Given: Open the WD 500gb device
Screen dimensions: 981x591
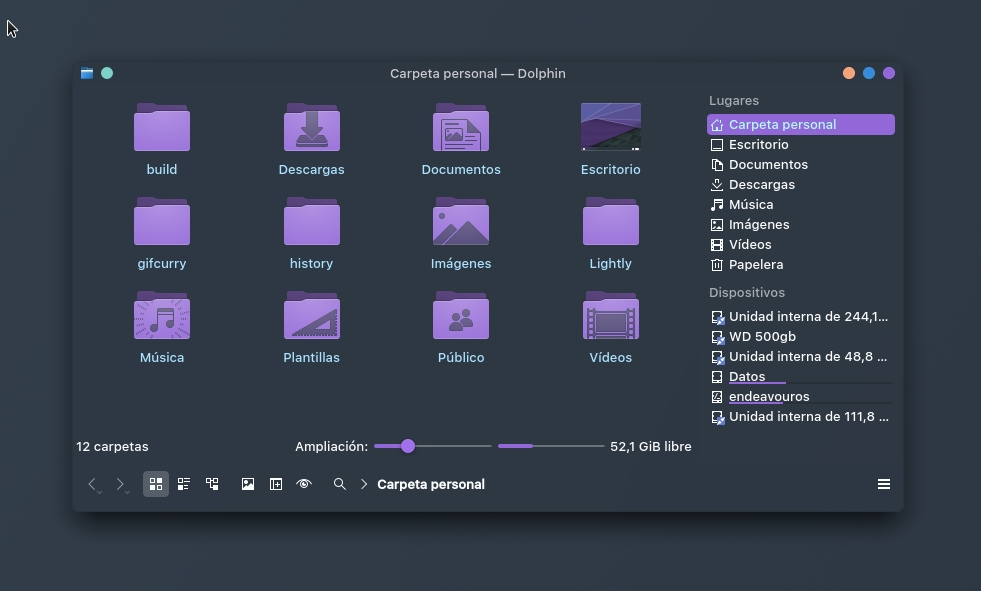Looking at the screenshot, I should coord(801,336).
